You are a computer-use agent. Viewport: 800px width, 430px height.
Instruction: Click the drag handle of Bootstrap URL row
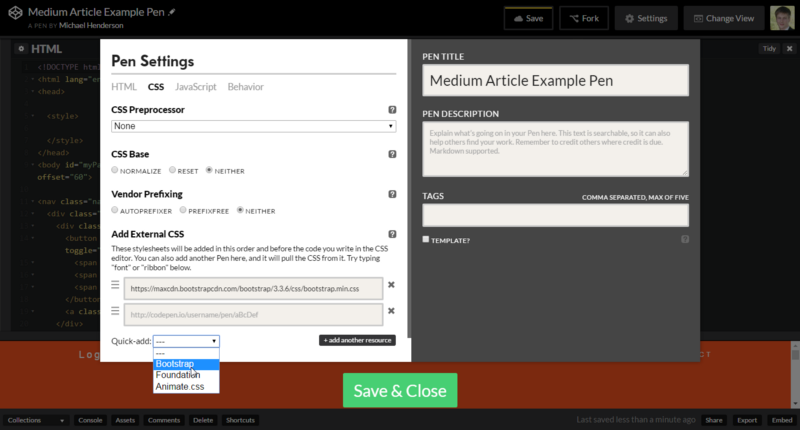pos(115,287)
